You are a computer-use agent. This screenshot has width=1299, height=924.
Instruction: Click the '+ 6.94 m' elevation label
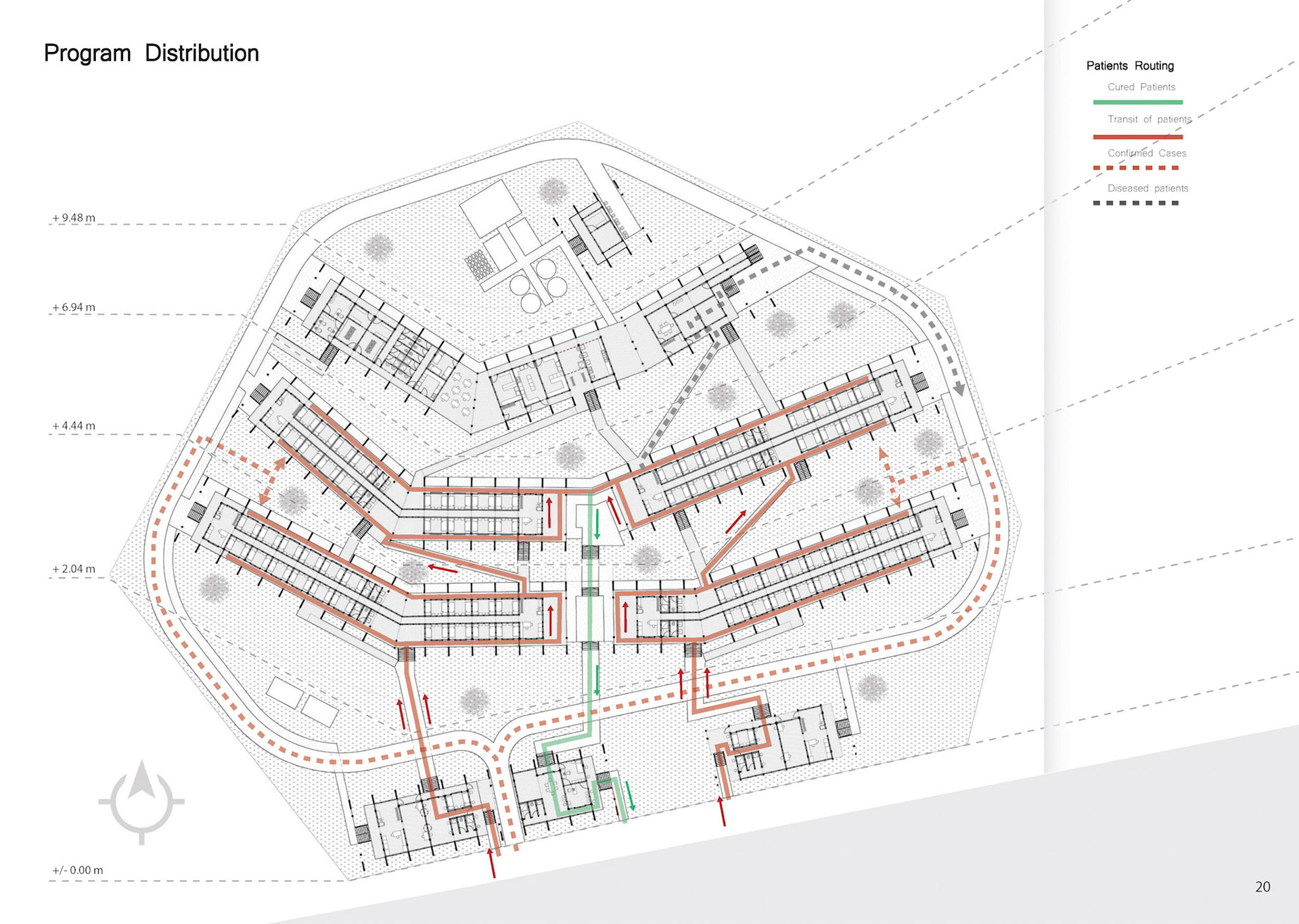pyautogui.click(x=74, y=307)
